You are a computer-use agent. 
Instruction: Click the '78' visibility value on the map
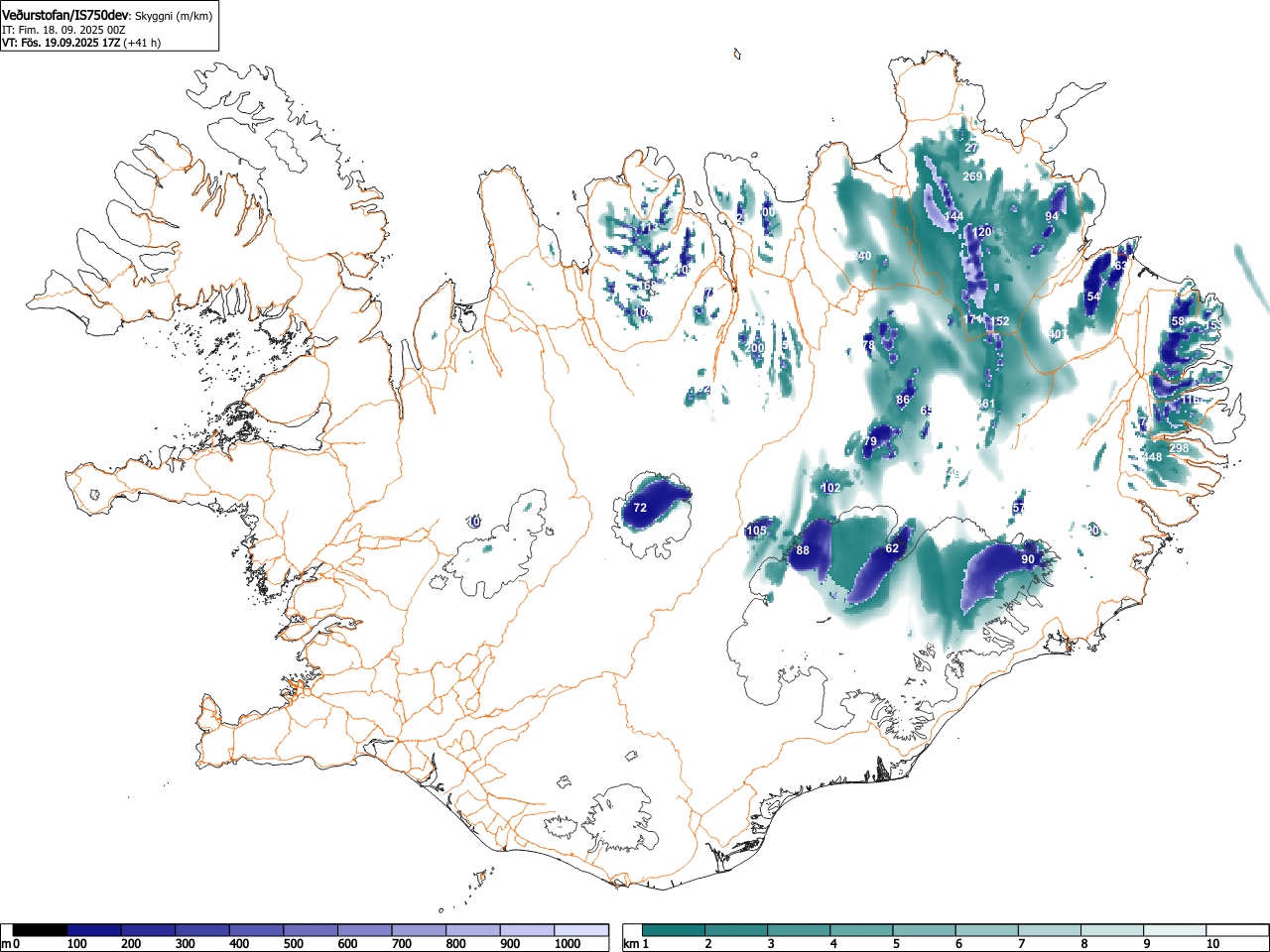tap(869, 345)
